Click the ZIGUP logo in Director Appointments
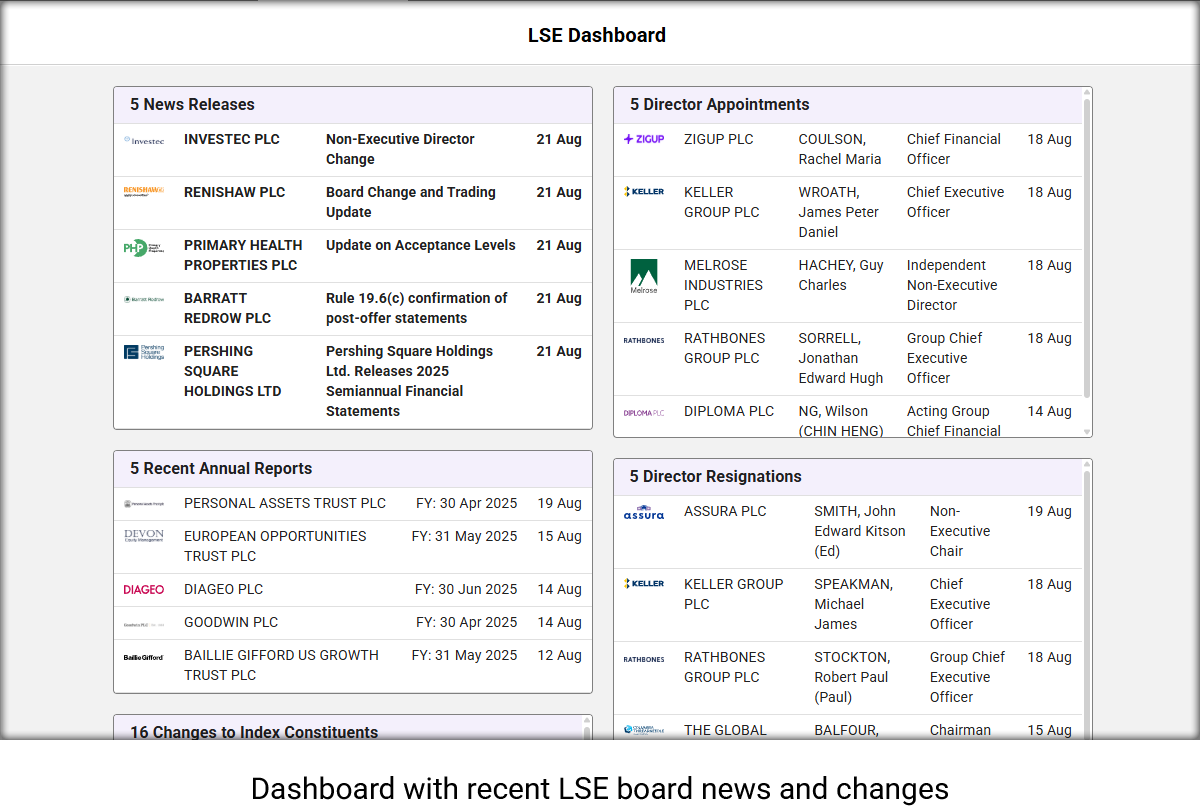This screenshot has width=1200, height=810. pos(644,139)
